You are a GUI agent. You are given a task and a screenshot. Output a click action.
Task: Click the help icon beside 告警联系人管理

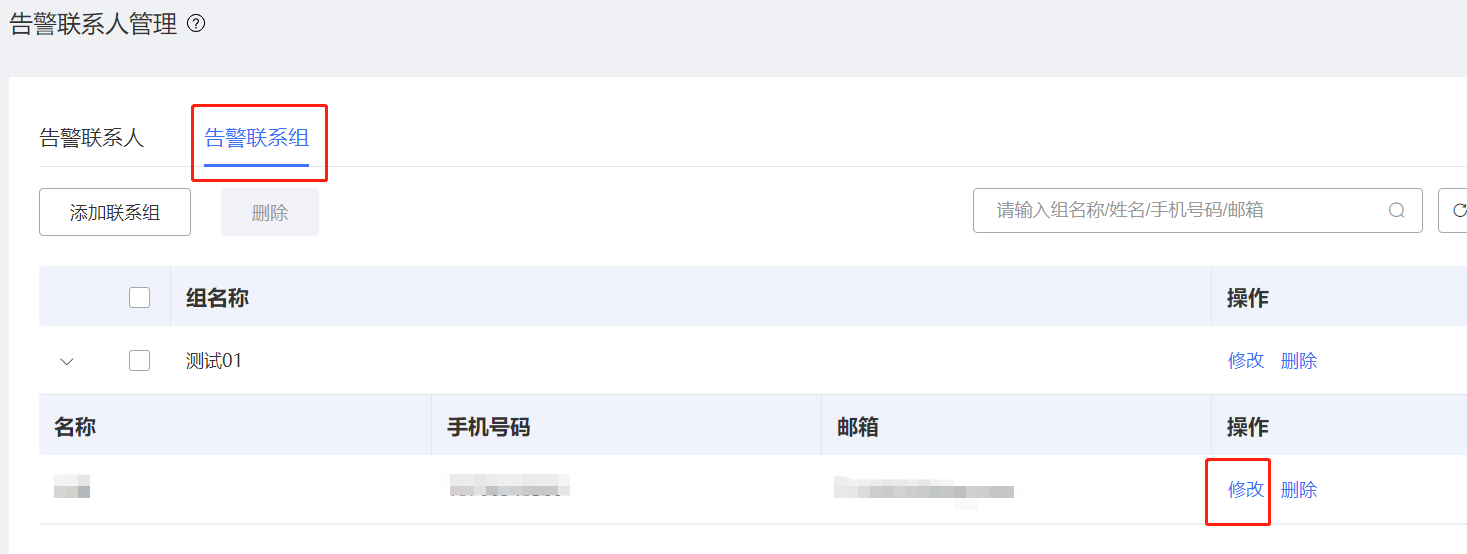(x=196, y=24)
